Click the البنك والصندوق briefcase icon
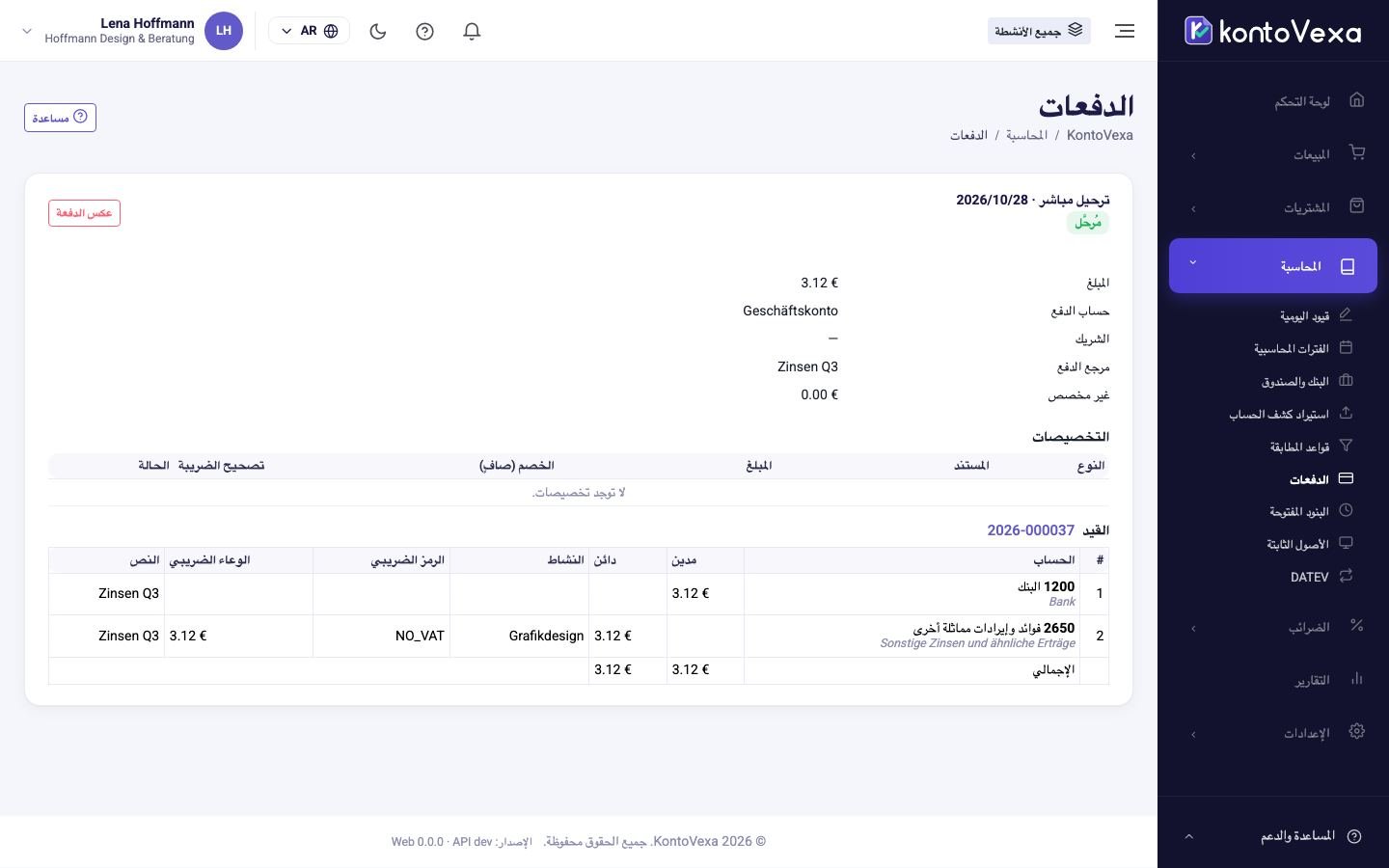Image resolution: width=1389 pixels, height=868 pixels. [1346, 380]
